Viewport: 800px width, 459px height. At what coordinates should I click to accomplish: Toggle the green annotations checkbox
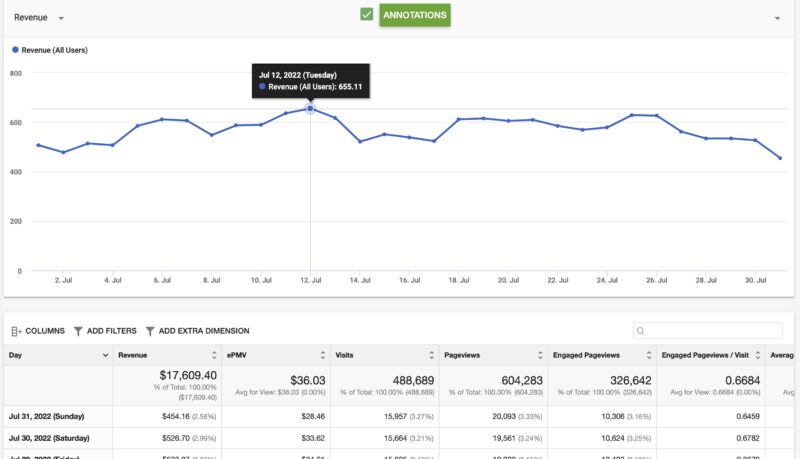(367, 15)
